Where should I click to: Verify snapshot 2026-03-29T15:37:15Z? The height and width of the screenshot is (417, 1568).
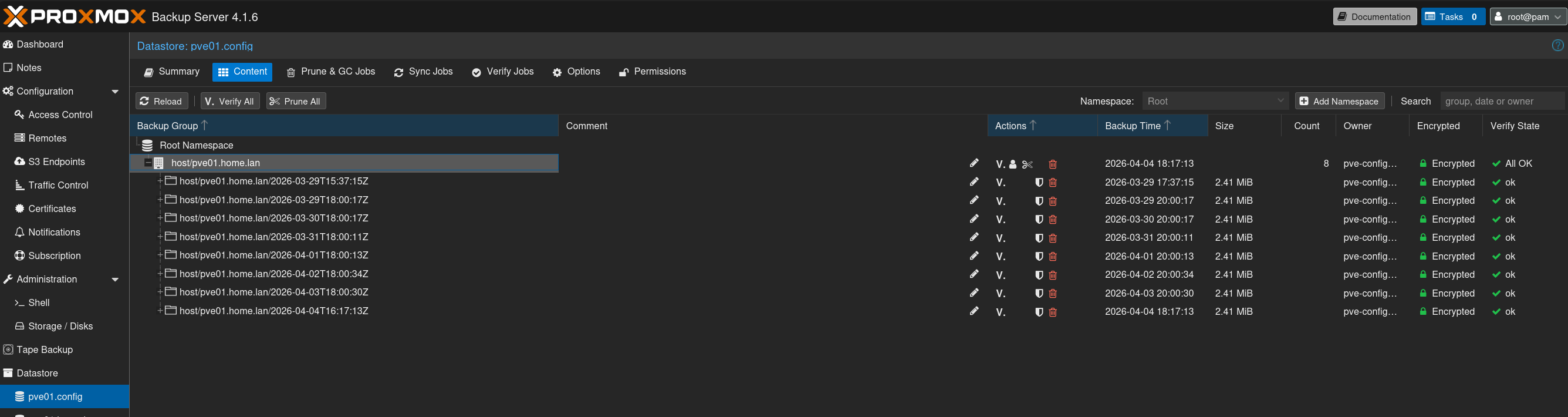tap(1000, 182)
